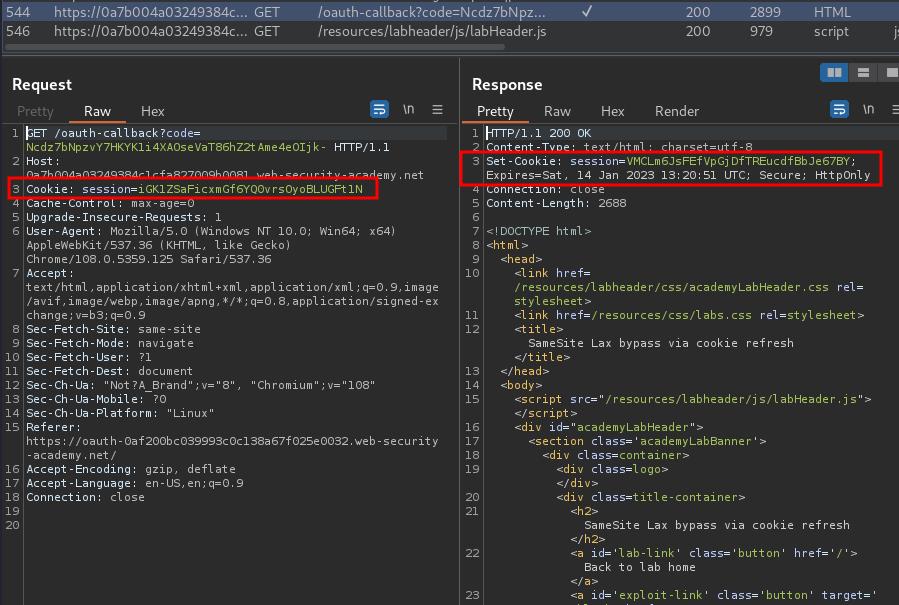Click Upgrade-Insecure-Requests header line
The height and width of the screenshot is (605, 899).
123,217
